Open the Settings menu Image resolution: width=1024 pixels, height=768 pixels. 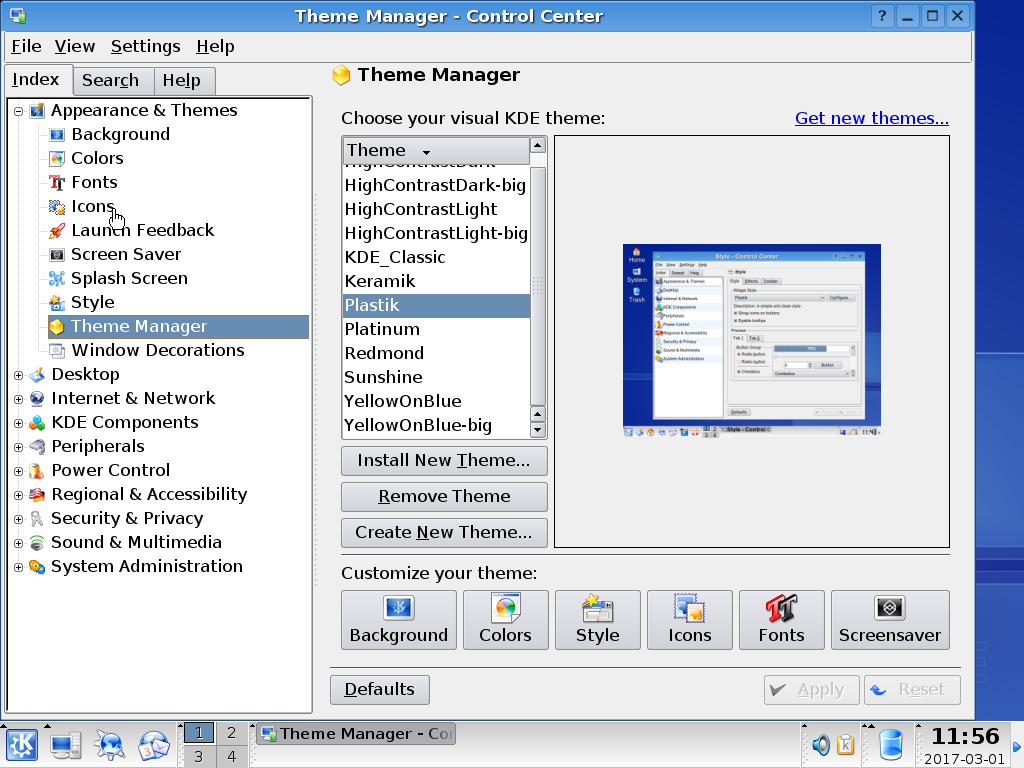(x=146, y=46)
